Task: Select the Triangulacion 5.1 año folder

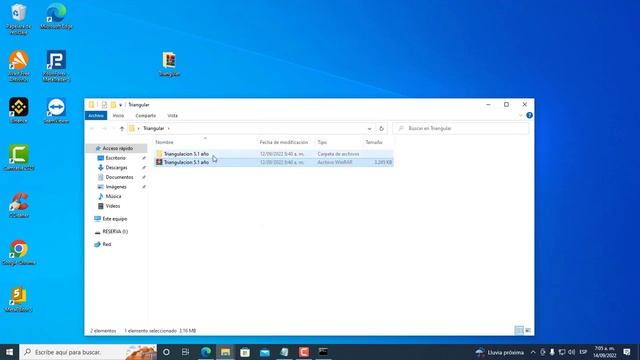Action: (273, 154)
